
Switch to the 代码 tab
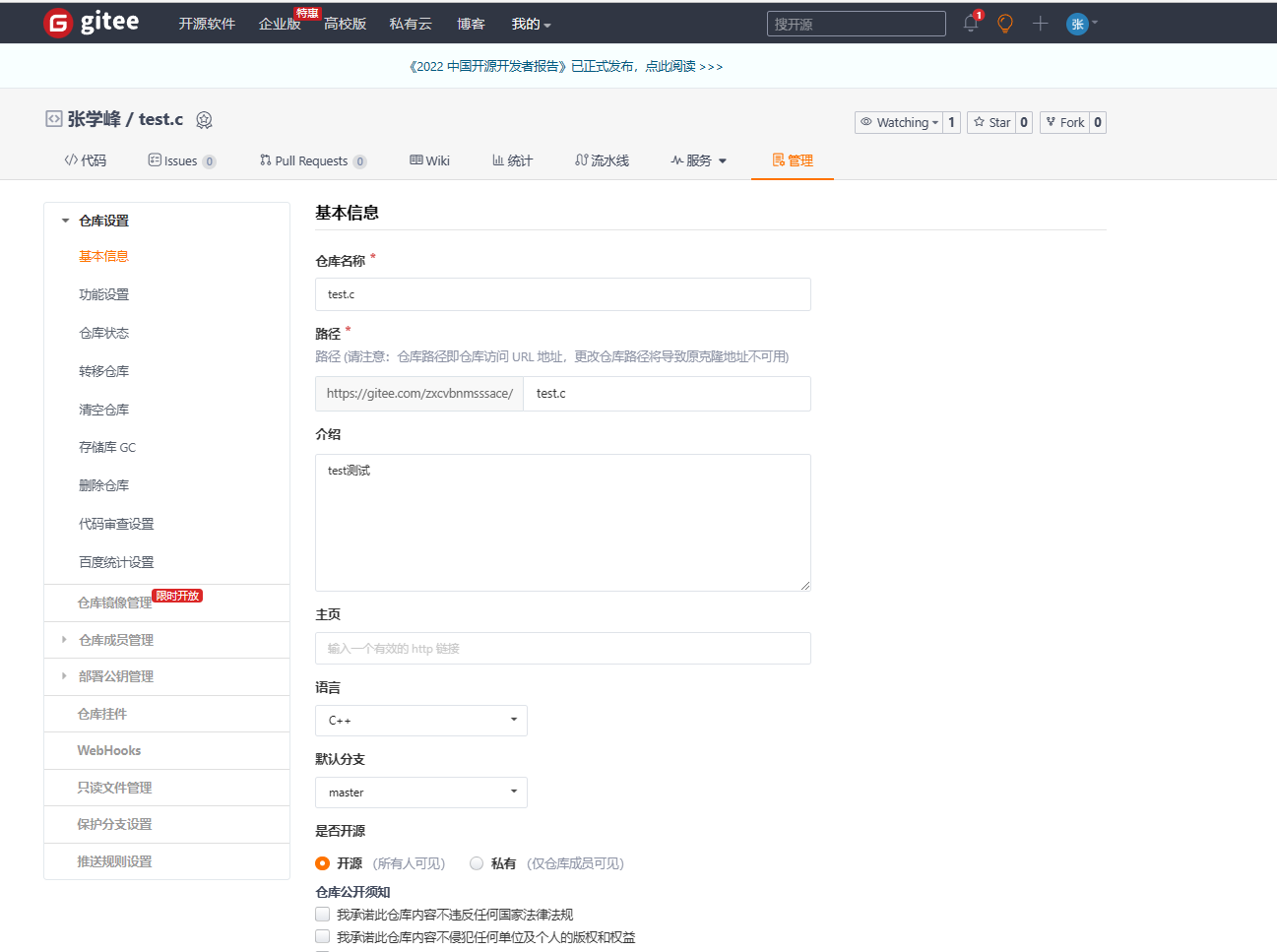click(86, 160)
